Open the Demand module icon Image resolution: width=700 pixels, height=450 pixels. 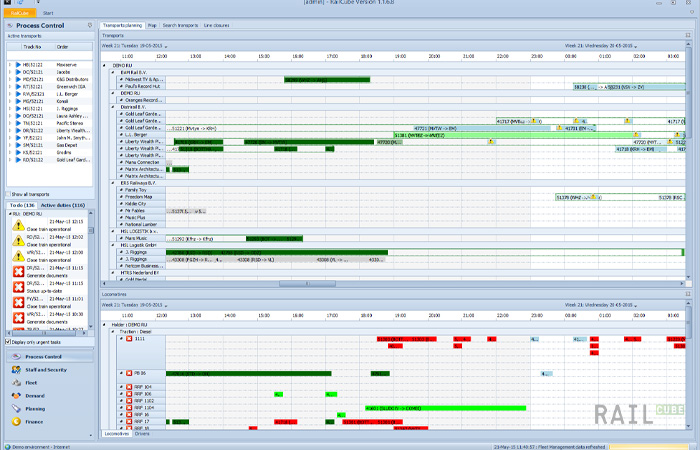[17, 396]
